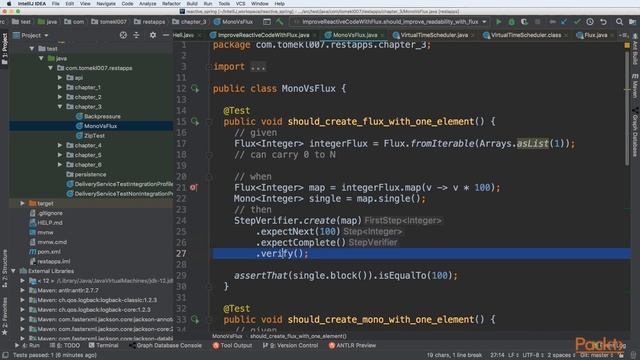Screen dimensions: 640x360
Task: Open the TODO tool window
Action: tap(64, 346)
